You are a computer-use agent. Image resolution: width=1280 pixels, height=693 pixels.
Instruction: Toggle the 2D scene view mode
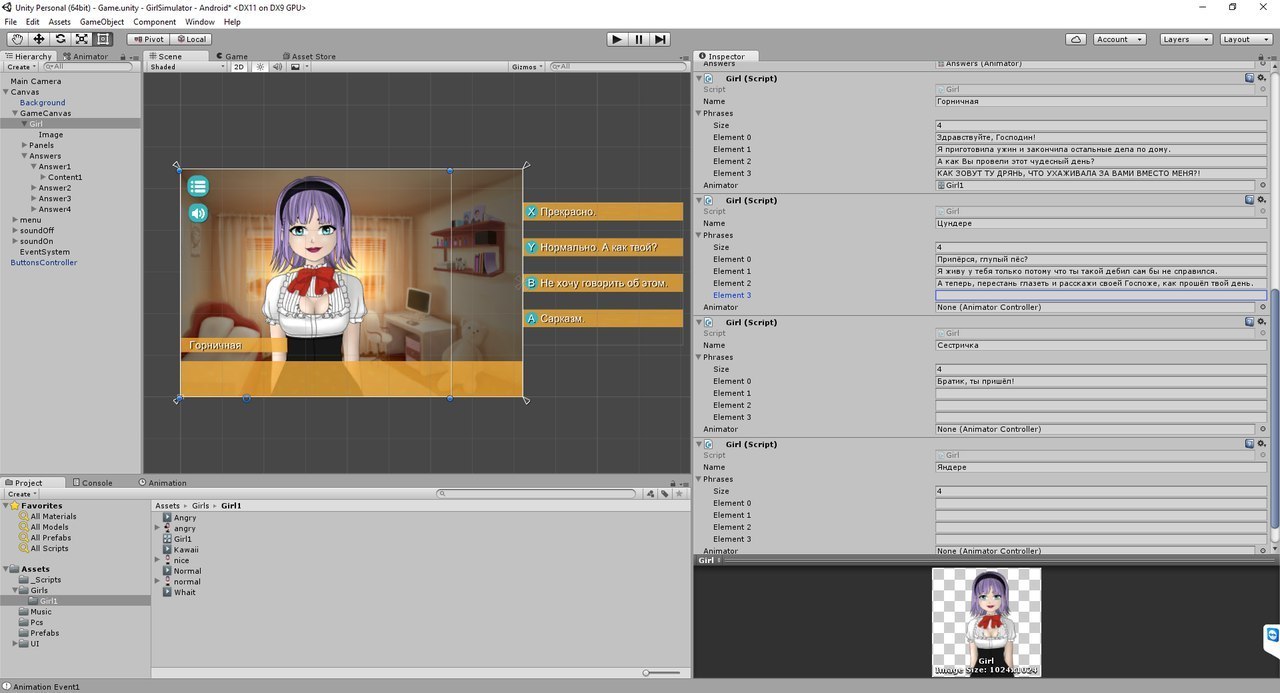tap(239, 67)
